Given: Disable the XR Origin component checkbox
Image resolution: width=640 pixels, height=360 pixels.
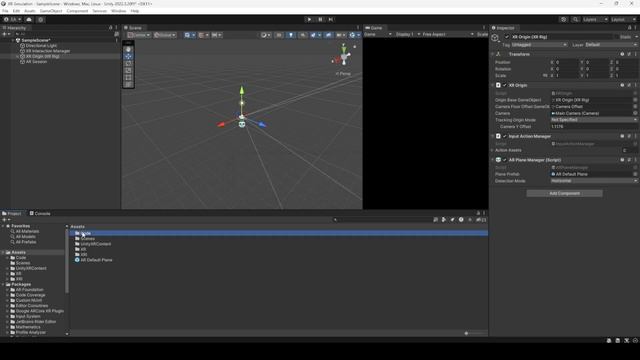Looking at the screenshot, I should [x=505, y=85].
